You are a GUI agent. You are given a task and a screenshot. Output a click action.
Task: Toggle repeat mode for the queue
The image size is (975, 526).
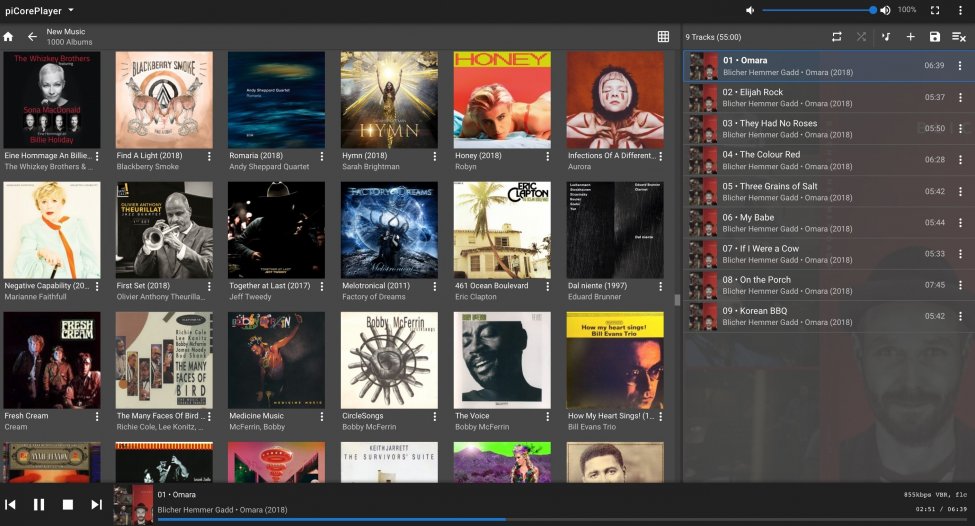pyautogui.click(x=837, y=37)
